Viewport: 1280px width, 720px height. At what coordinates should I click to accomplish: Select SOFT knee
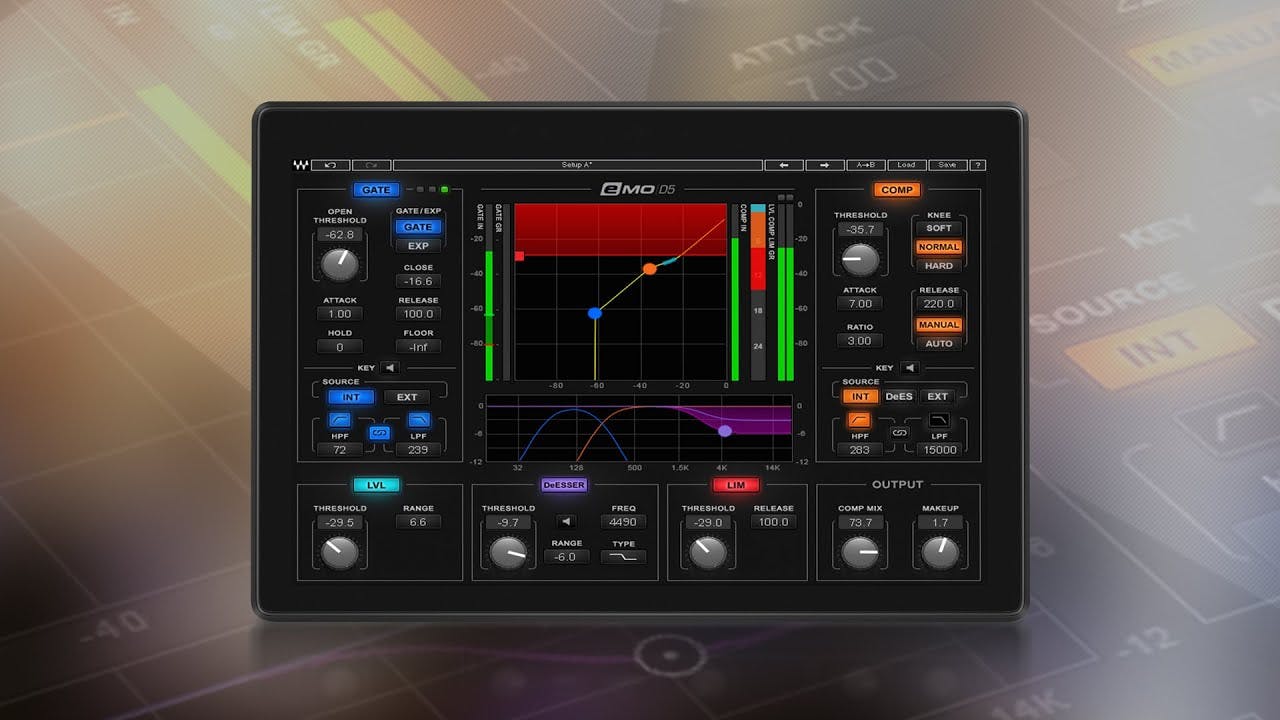click(x=939, y=228)
